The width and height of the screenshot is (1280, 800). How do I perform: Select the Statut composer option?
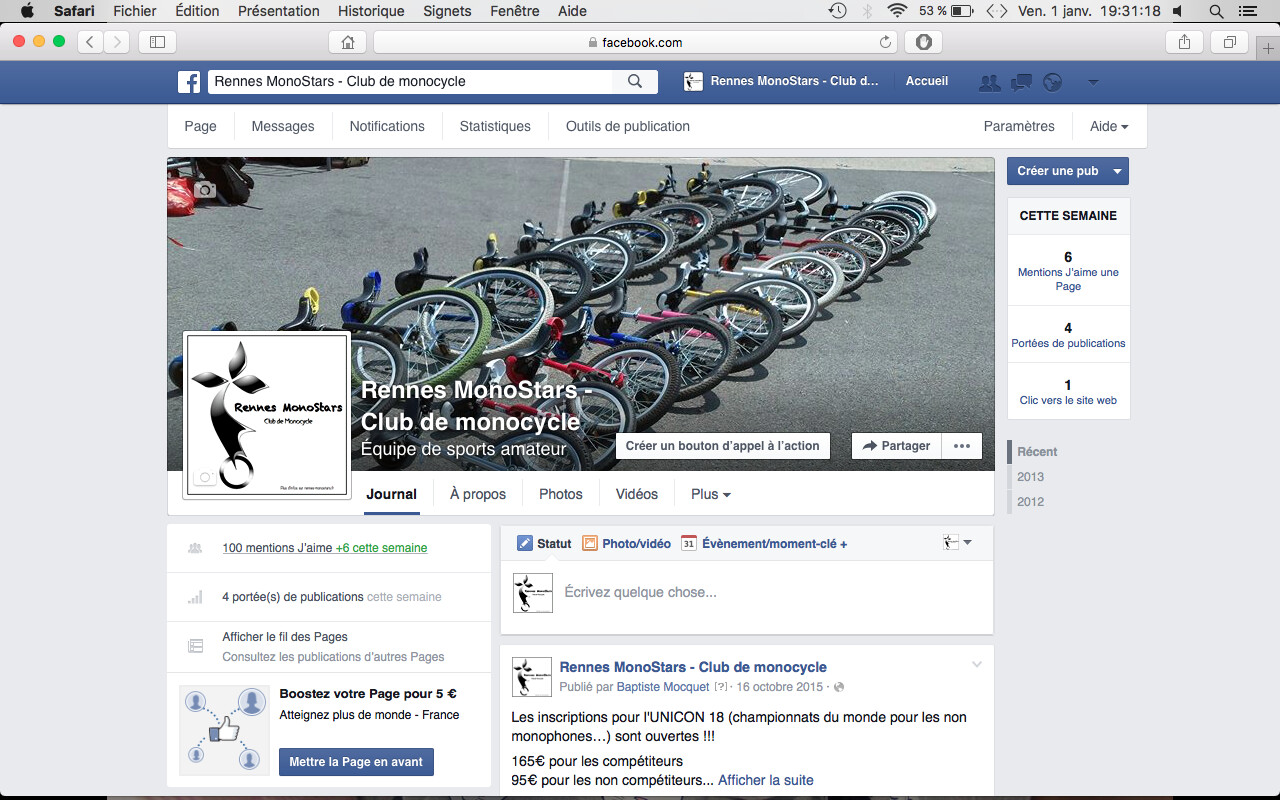click(544, 544)
